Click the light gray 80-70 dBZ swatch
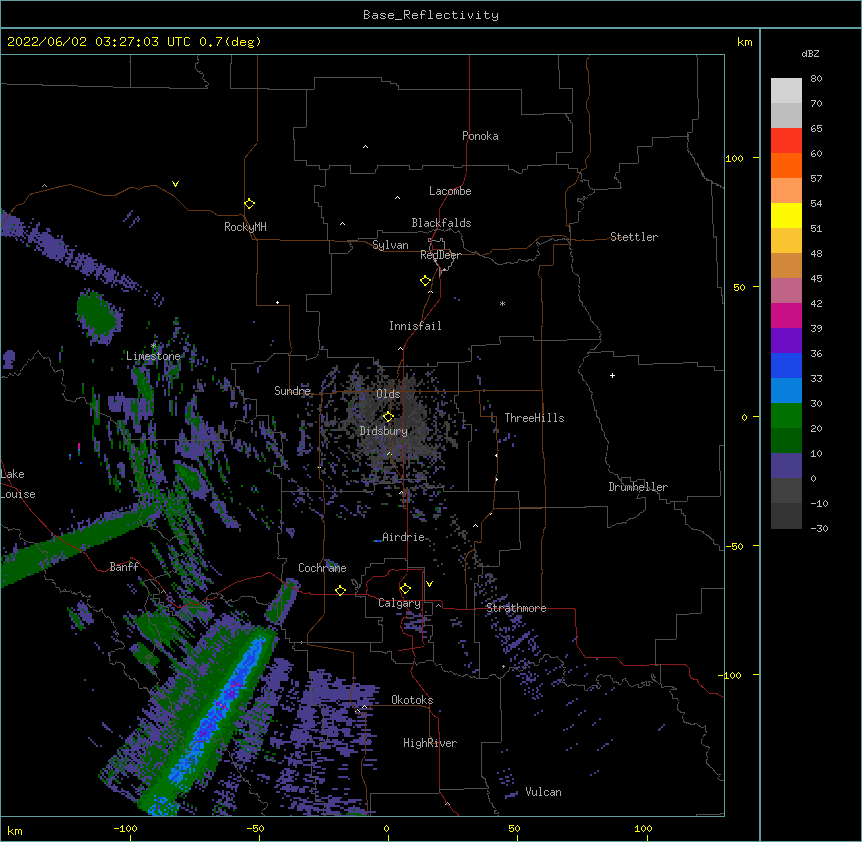This screenshot has width=862, height=842. click(786, 91)
